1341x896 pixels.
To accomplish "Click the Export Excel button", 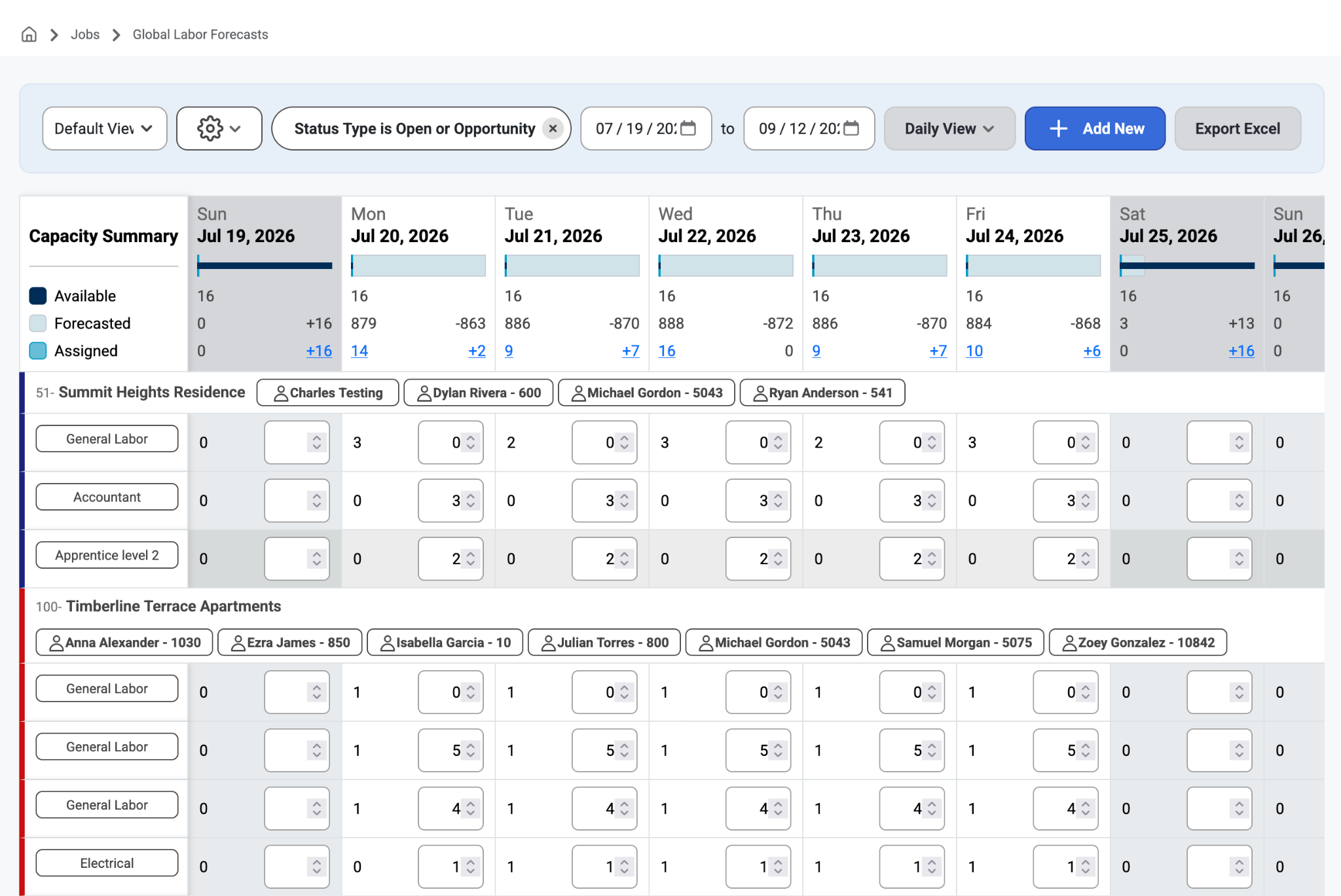I will pos(1238,128).
